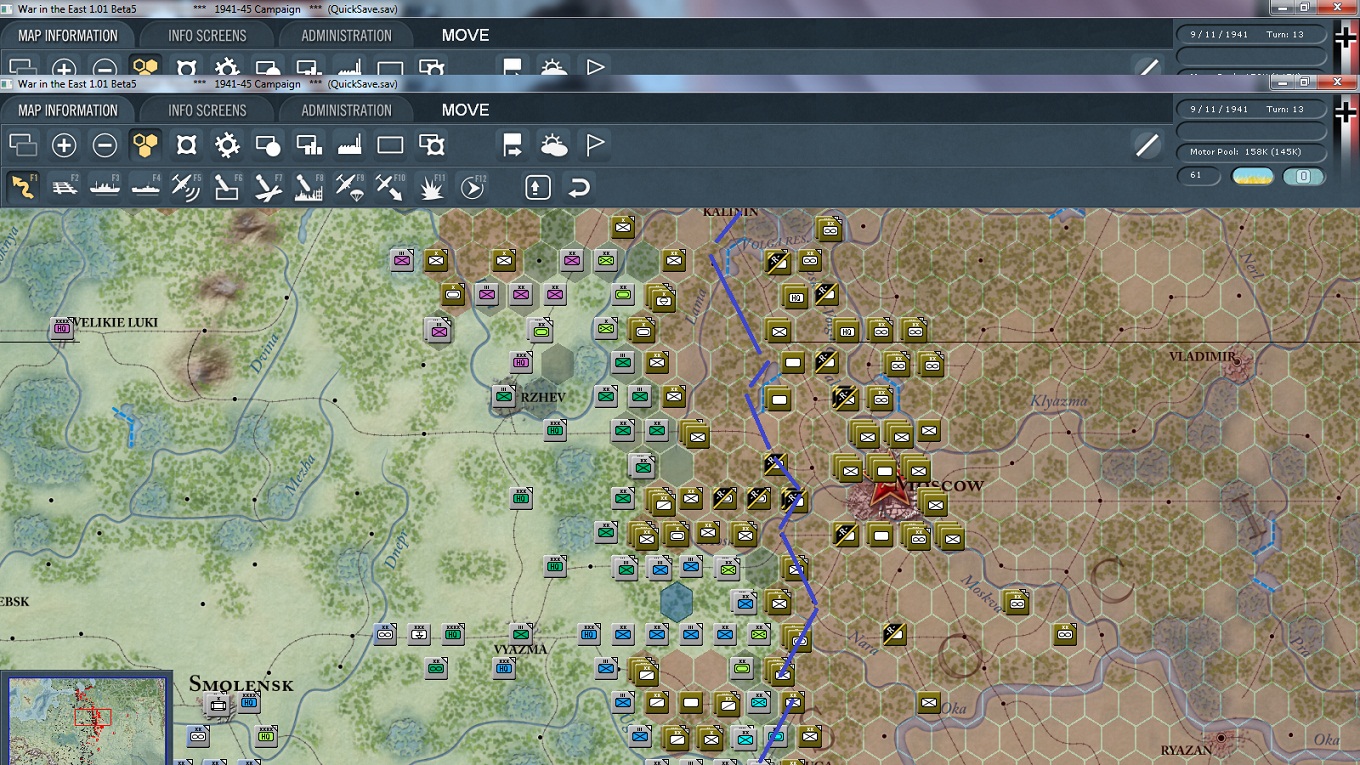Click the German cross flag in the front window
The height and width of the screenshot is (765, 1360).
click(1345, 110)
